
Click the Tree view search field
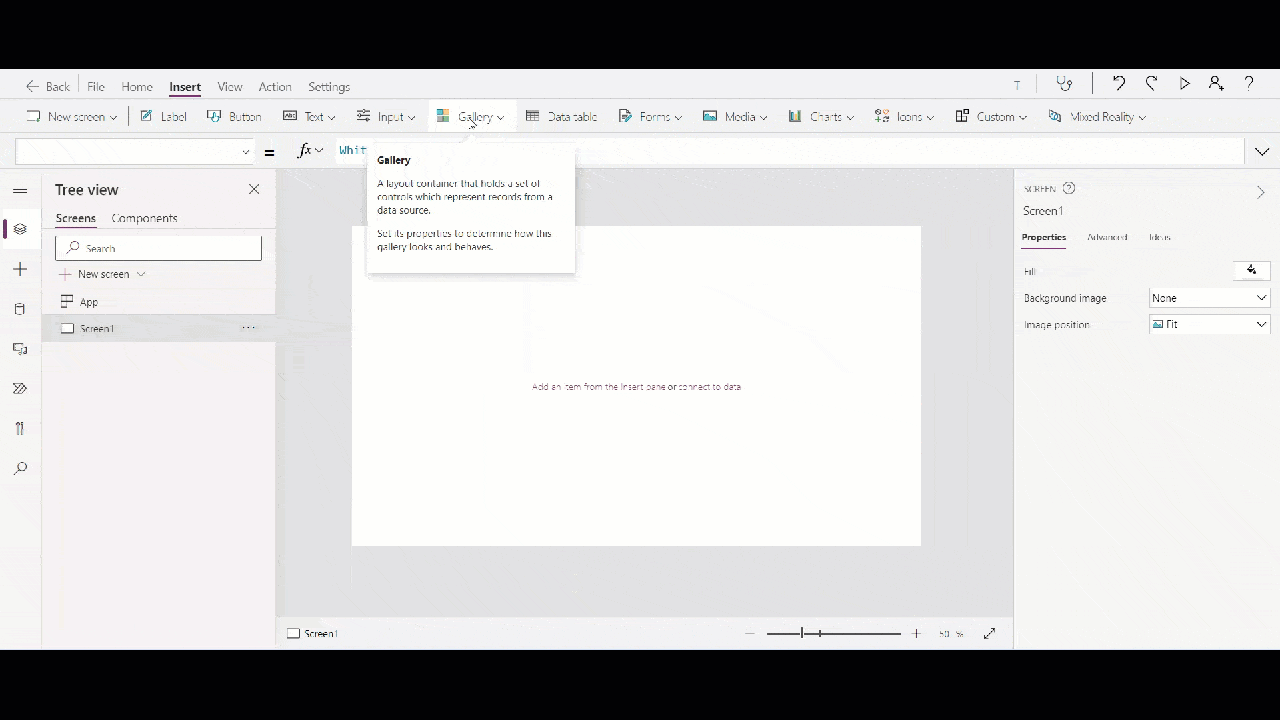click(158, 248)
